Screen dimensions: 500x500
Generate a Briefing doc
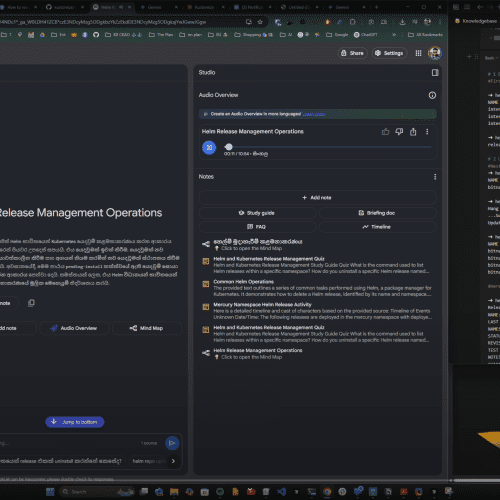coord(378,213)
